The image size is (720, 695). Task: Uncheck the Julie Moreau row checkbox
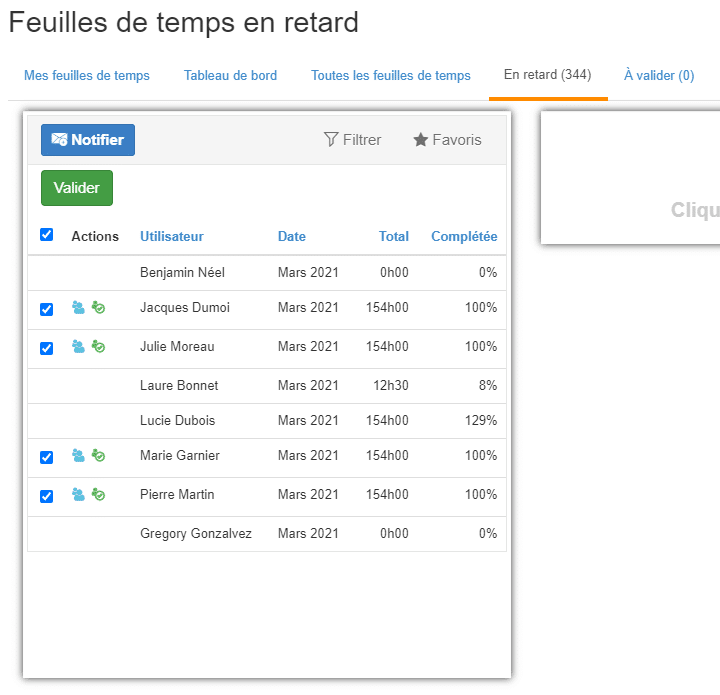point(46,349)
